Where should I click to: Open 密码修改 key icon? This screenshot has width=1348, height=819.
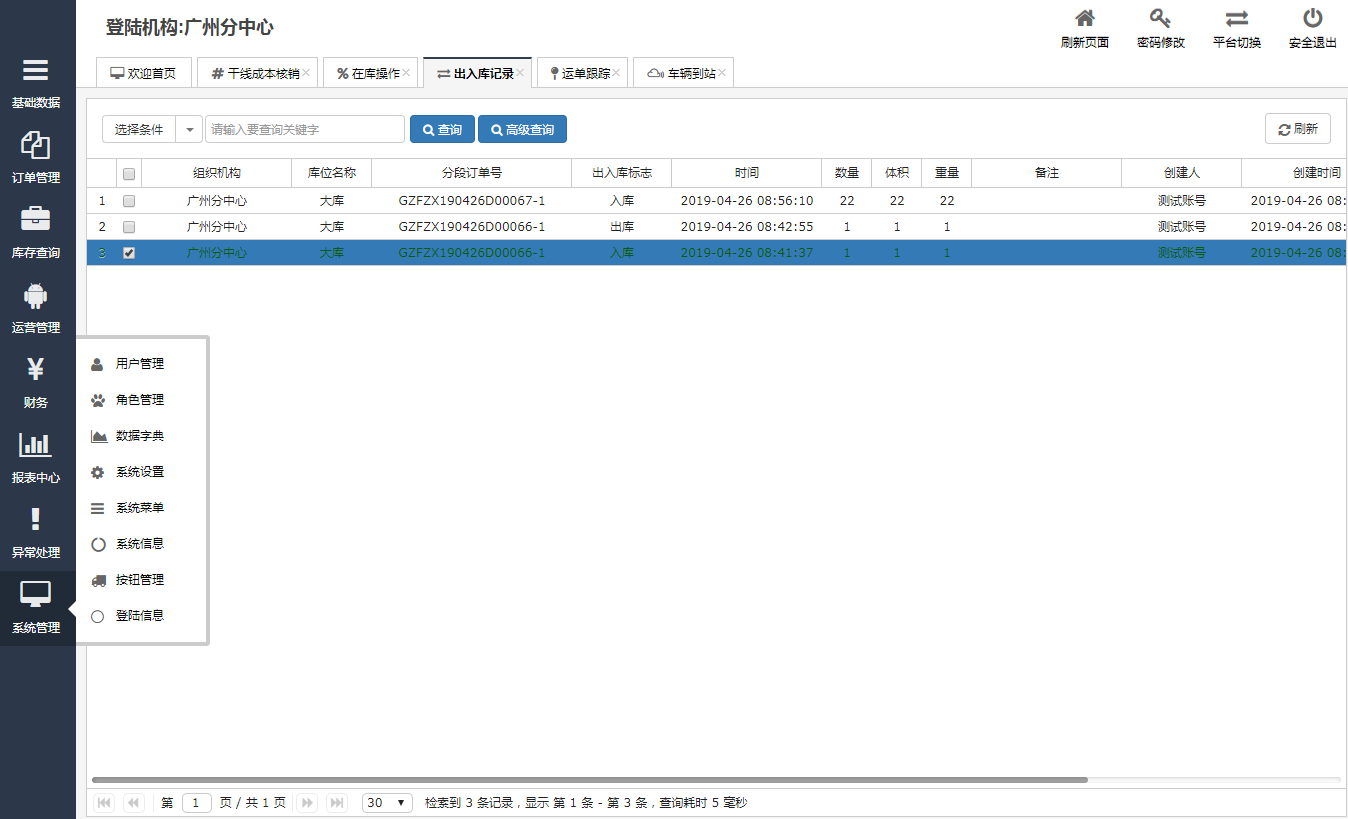[x=1160, y=19]
